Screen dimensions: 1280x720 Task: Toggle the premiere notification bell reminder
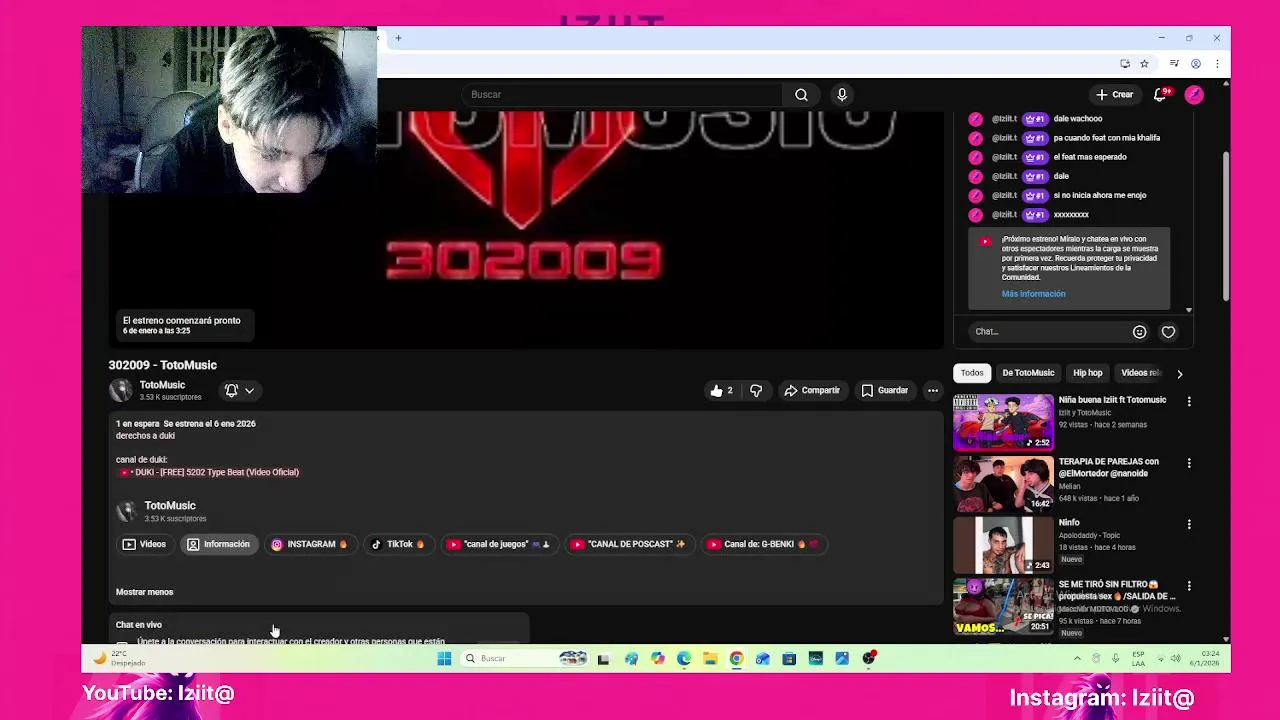(x=231, y=390)
